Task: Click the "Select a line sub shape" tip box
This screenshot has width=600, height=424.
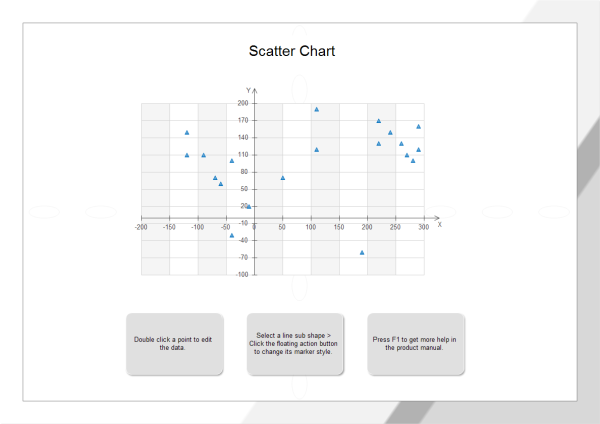Action: coord(294,344)
